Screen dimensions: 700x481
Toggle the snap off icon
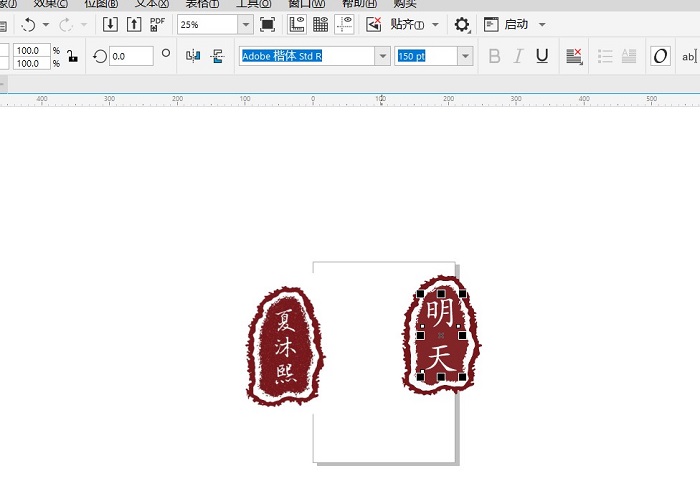373,24
